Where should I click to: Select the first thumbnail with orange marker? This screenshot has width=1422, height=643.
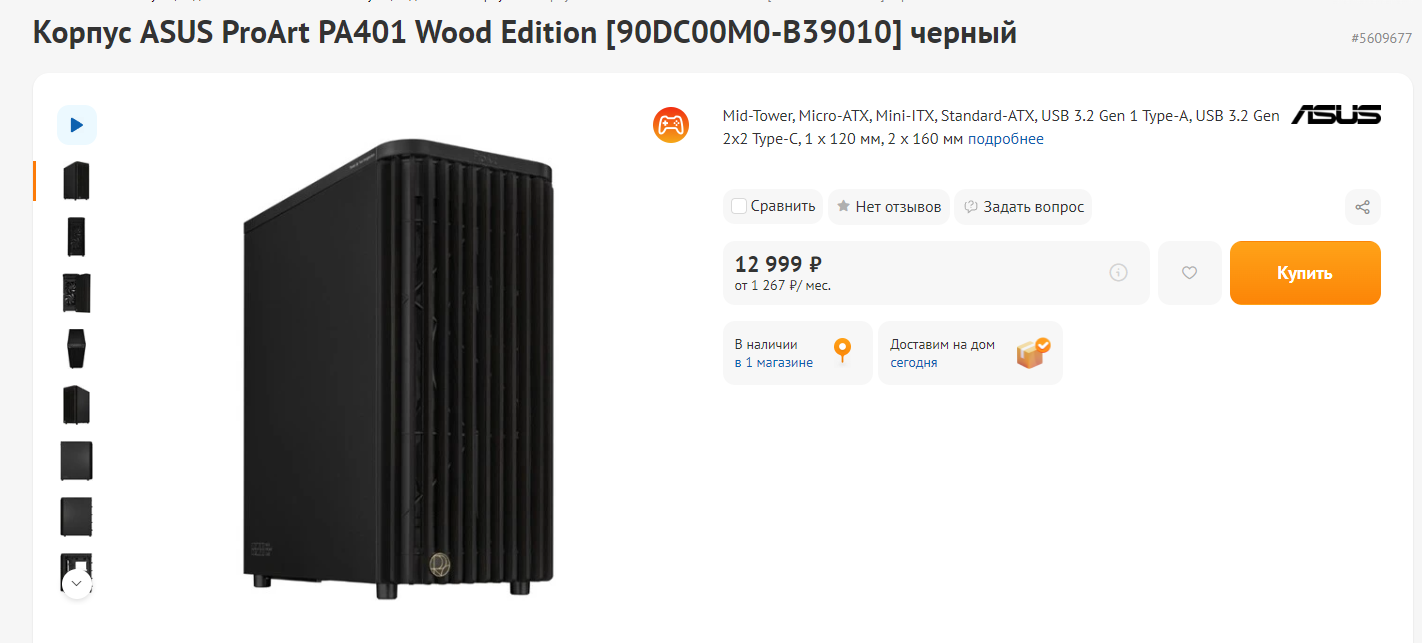pyautogui.click(x=77, y=181)
